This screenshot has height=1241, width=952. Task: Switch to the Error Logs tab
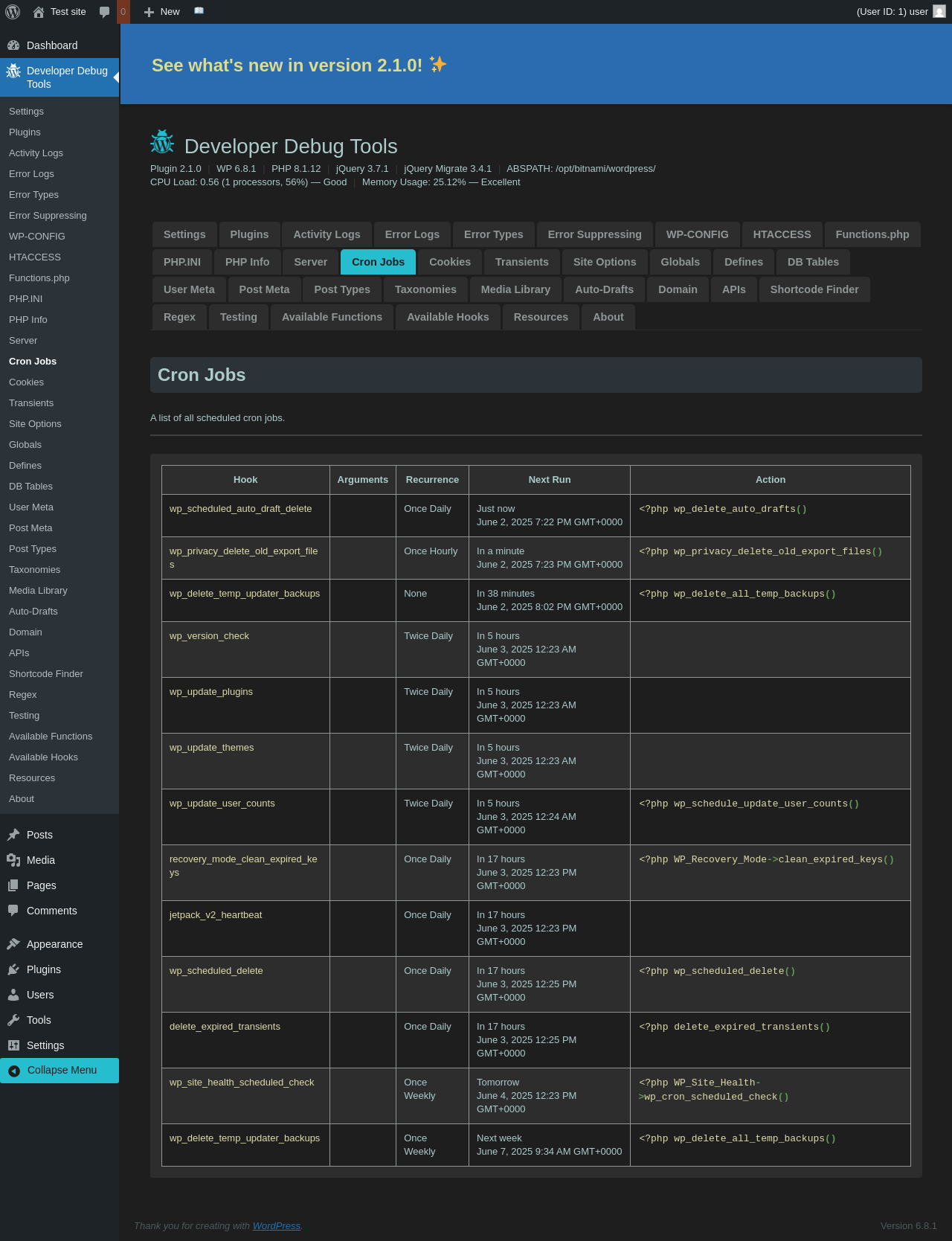click(x=412, y=234)
